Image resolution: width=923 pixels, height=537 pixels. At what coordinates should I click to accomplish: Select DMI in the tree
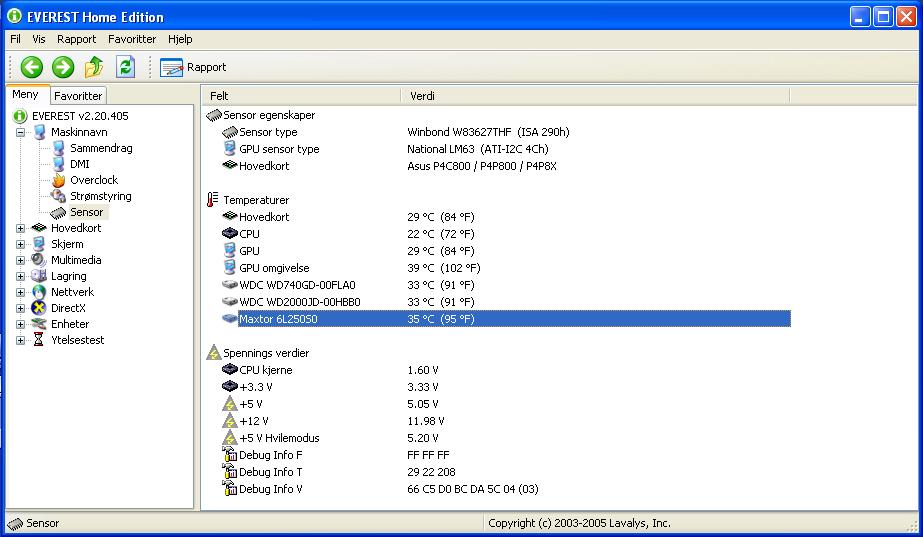pos(80,164)
